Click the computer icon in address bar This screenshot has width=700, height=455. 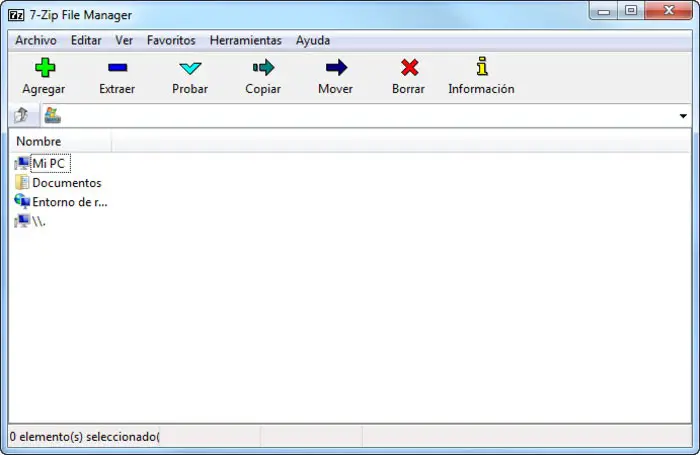(x=52, y=115)
